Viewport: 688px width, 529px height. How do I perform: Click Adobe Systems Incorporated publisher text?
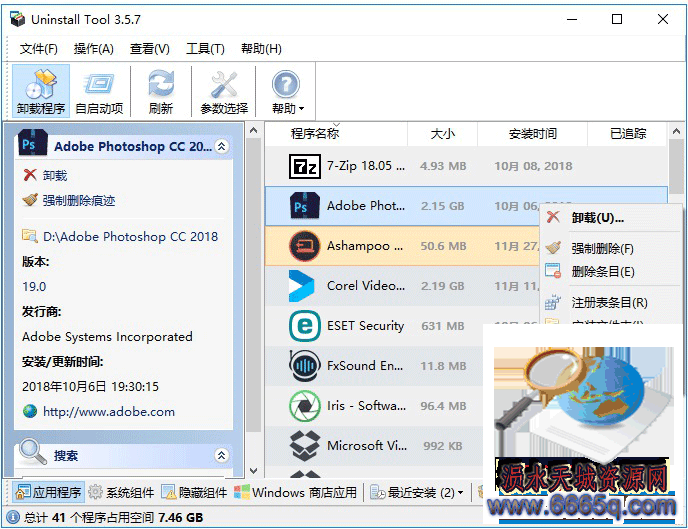click(107, 336)
